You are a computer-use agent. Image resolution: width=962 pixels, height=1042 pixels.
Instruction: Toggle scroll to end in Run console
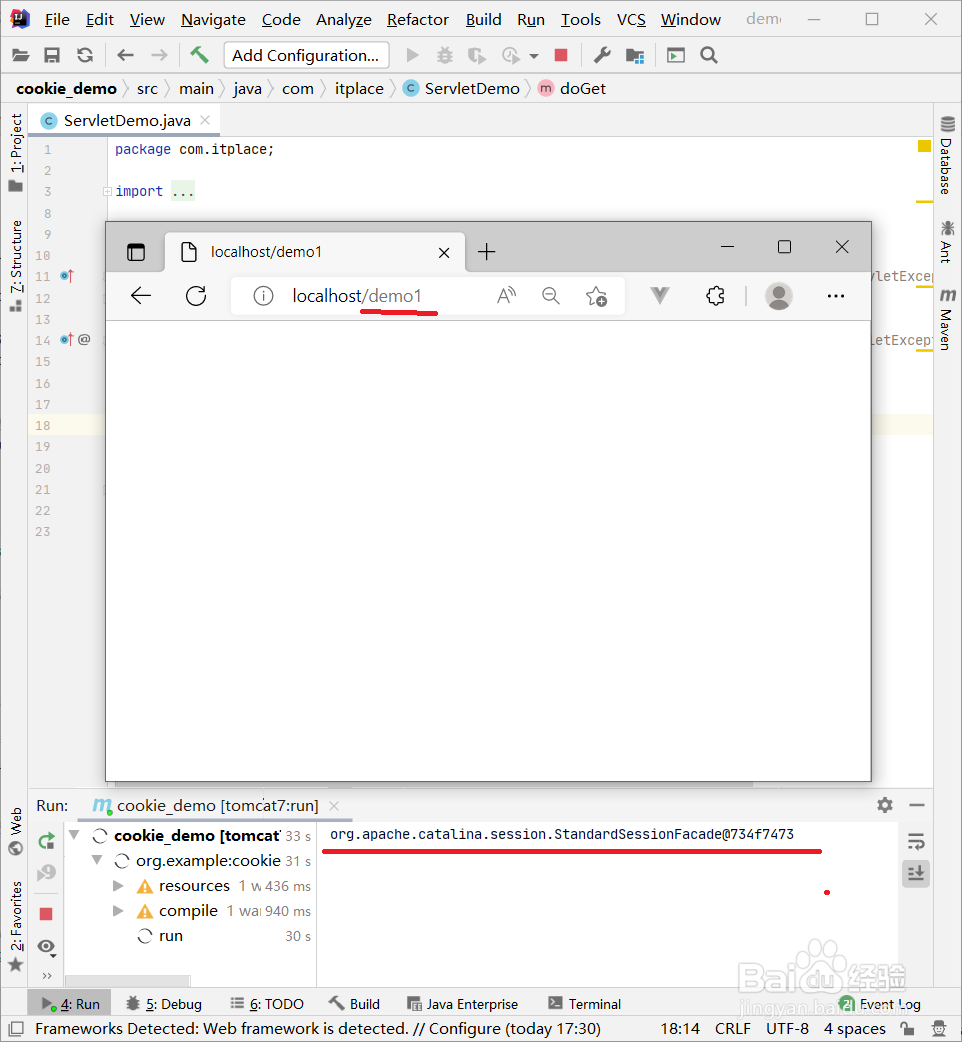pyautogui.click(x=916, y=873)
